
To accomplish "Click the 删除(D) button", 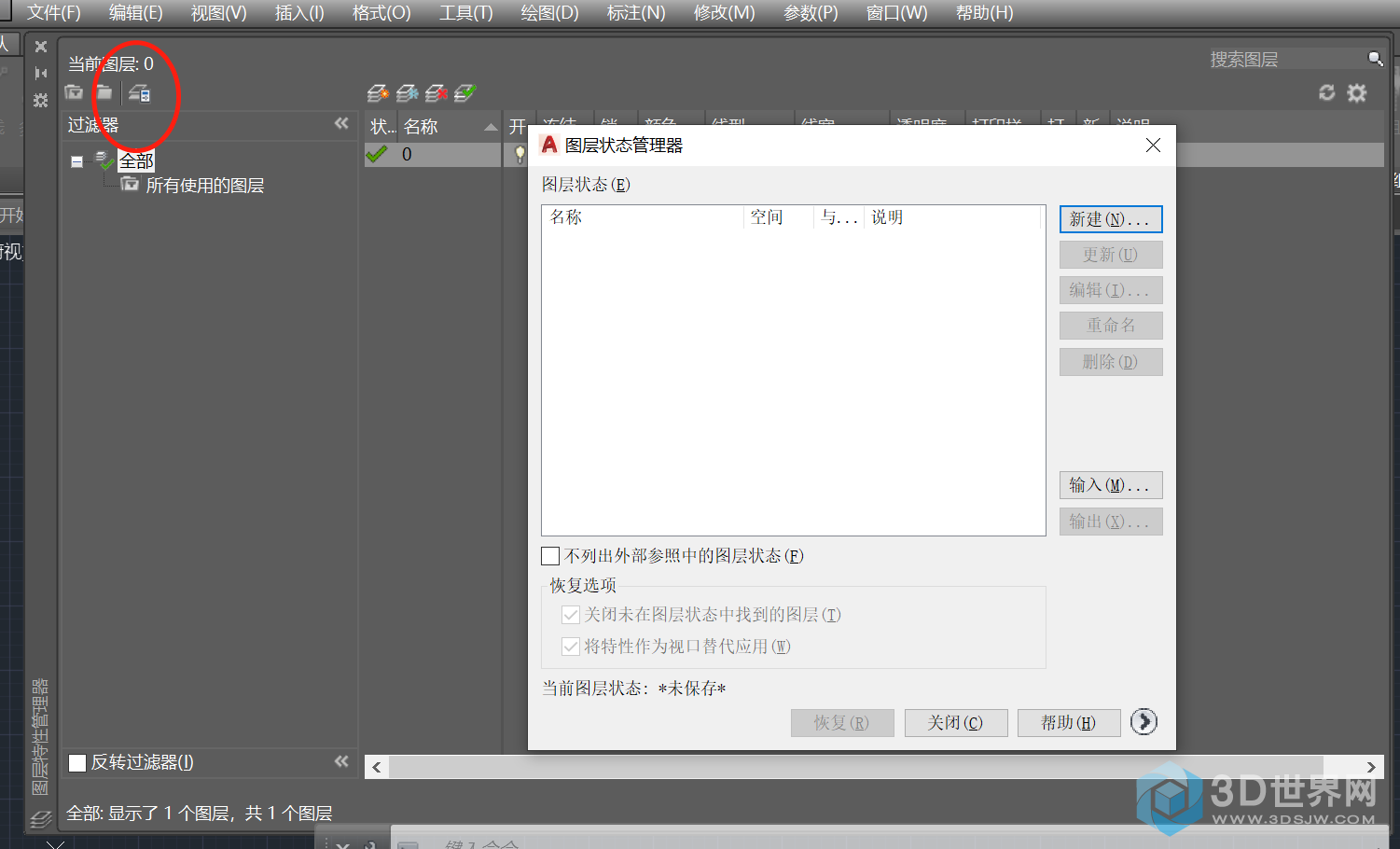I will tap(1111, 362).
